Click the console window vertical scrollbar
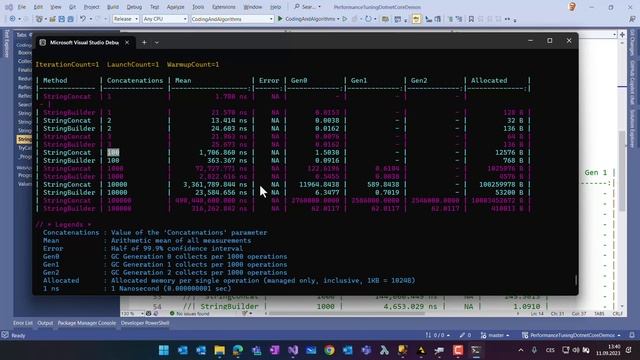The height and width of the screenshot is (360, 640). 576,280
